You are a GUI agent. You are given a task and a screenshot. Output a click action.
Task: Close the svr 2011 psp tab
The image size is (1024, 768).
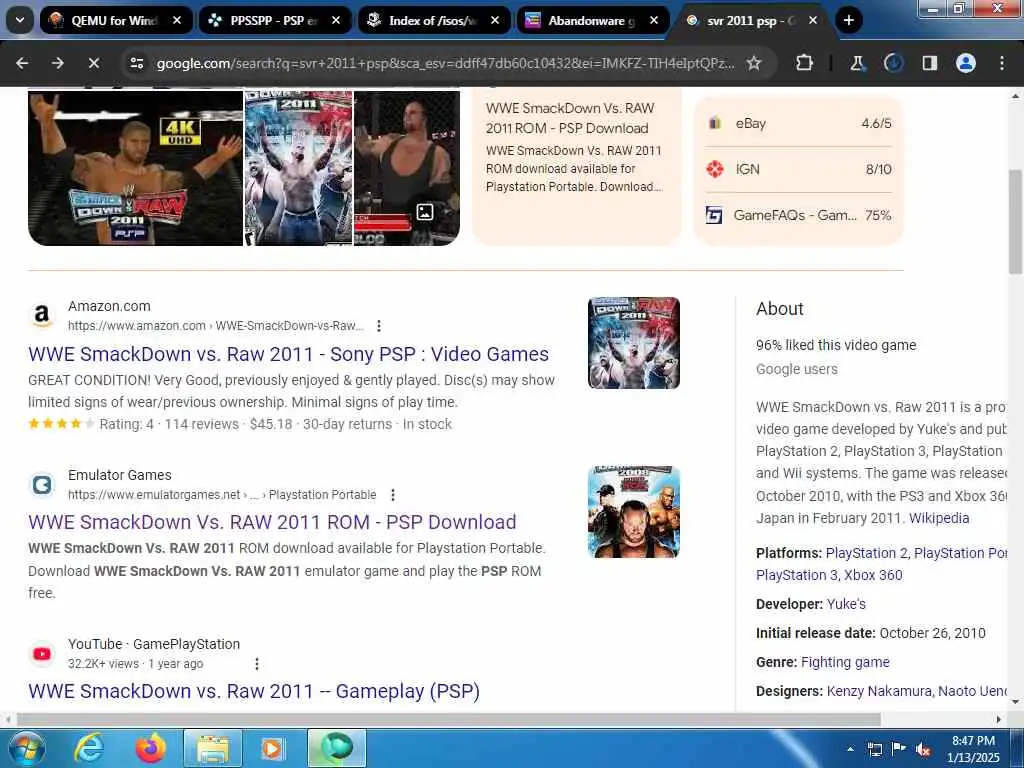(x=813, y=21)
